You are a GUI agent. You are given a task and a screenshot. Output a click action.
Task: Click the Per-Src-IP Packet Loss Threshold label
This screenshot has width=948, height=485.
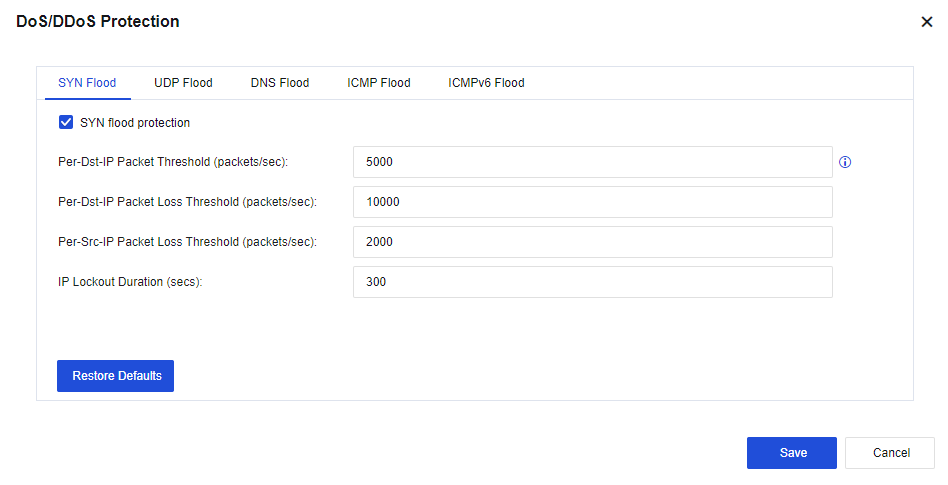[187, 242]
